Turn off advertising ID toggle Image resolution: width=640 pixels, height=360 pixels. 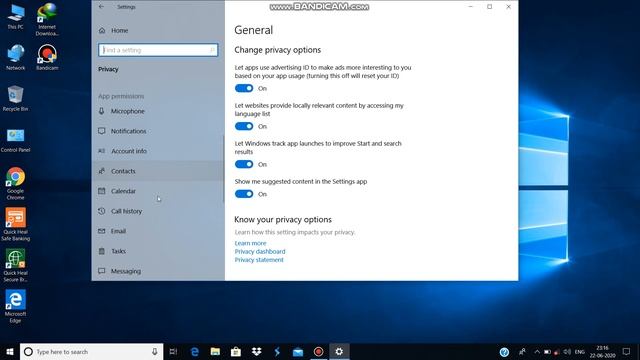click(x=244, y=88)
